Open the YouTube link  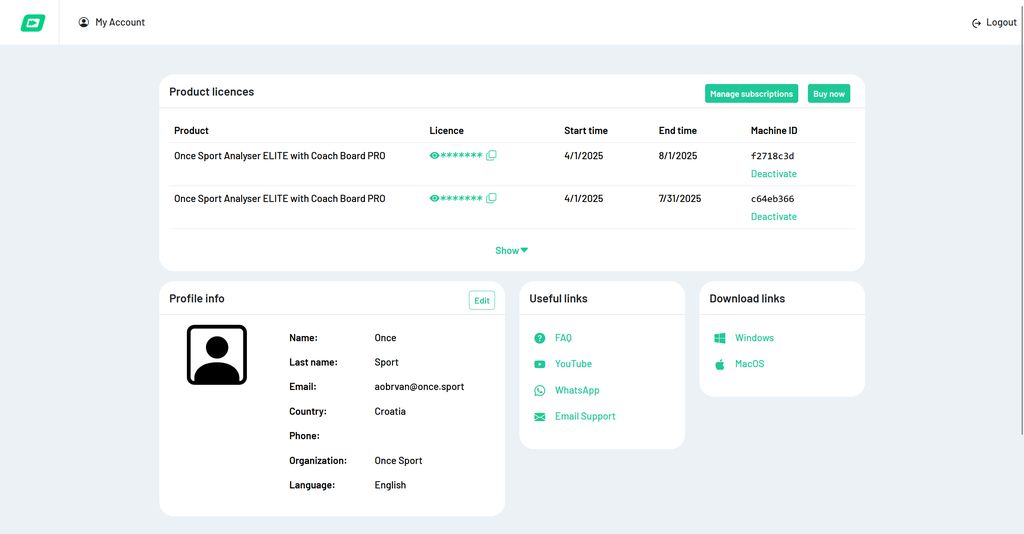pos(573,364)
